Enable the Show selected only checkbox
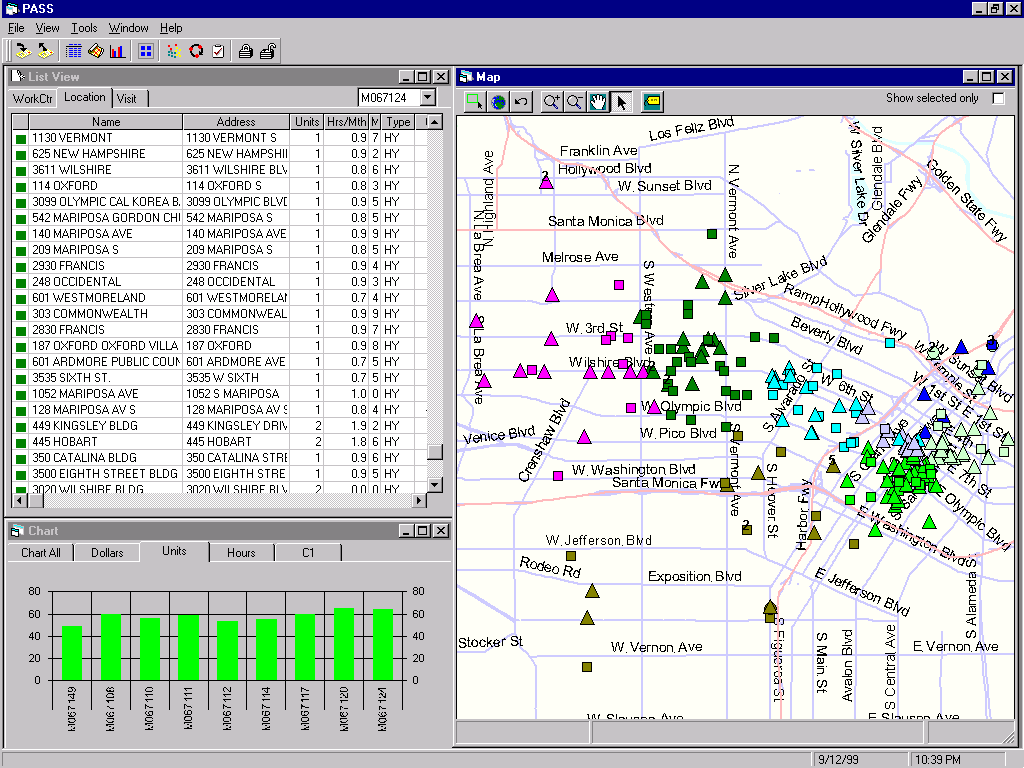 coord(998,98)
